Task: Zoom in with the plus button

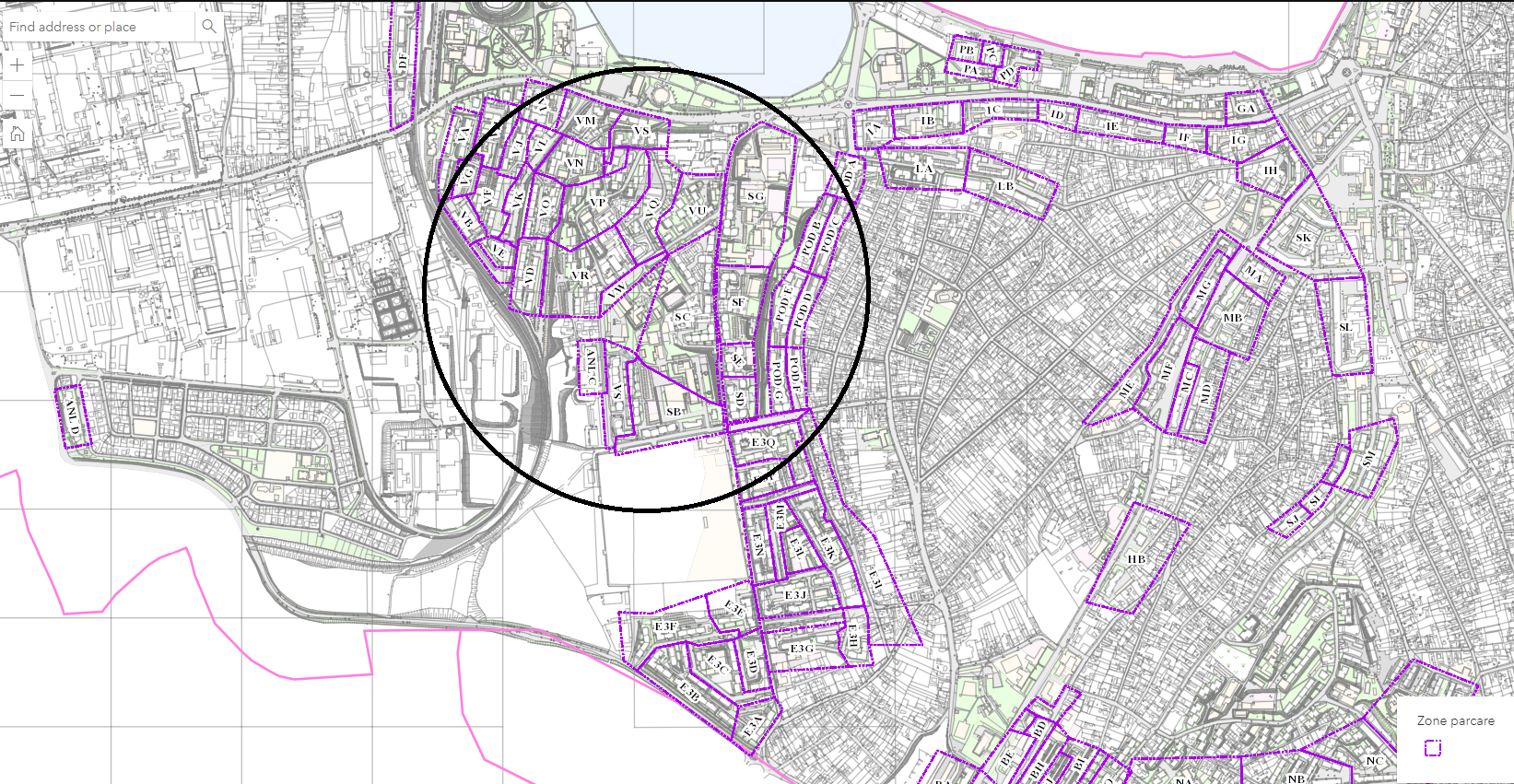Action: [x=18, y=65]
